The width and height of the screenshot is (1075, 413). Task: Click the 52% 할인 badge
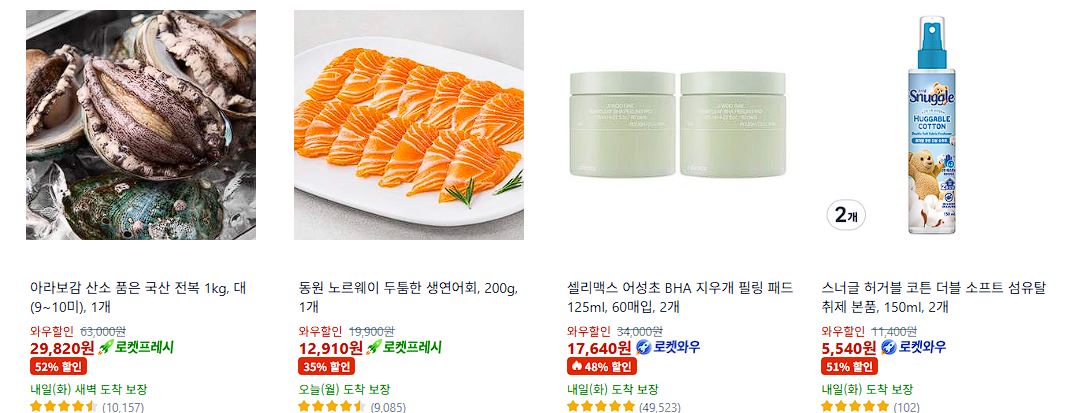[58, 366]
